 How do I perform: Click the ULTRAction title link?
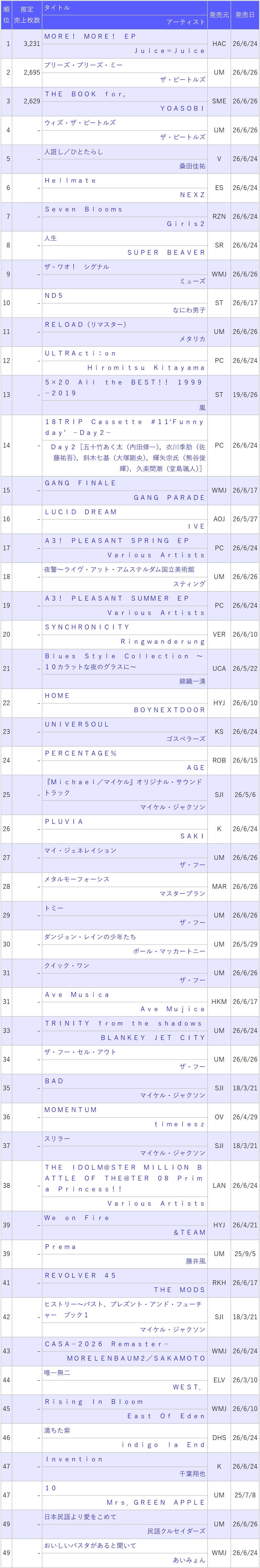pos(80,354)
